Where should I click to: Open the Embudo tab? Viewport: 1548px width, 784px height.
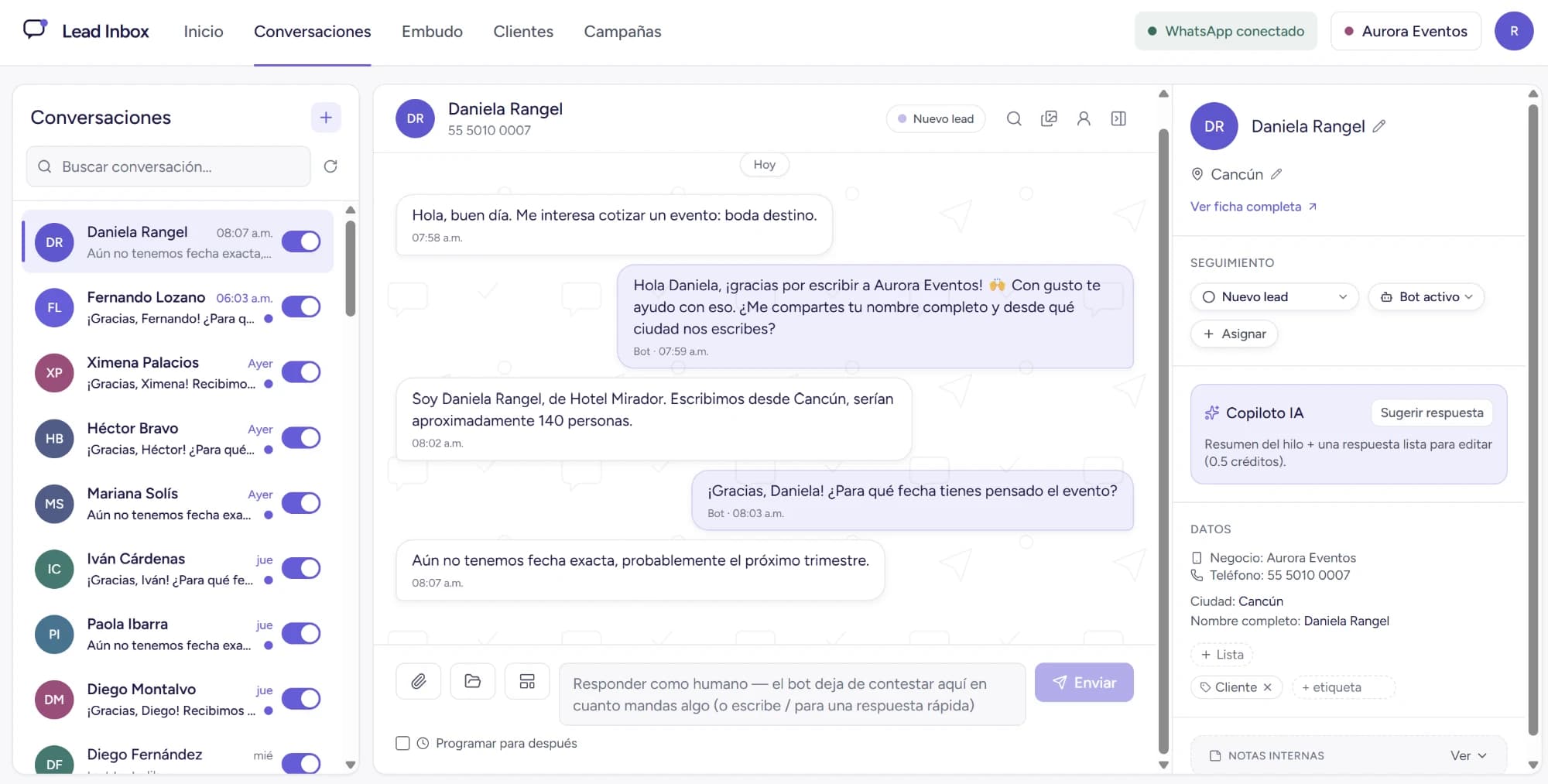[x=432, y=32]
